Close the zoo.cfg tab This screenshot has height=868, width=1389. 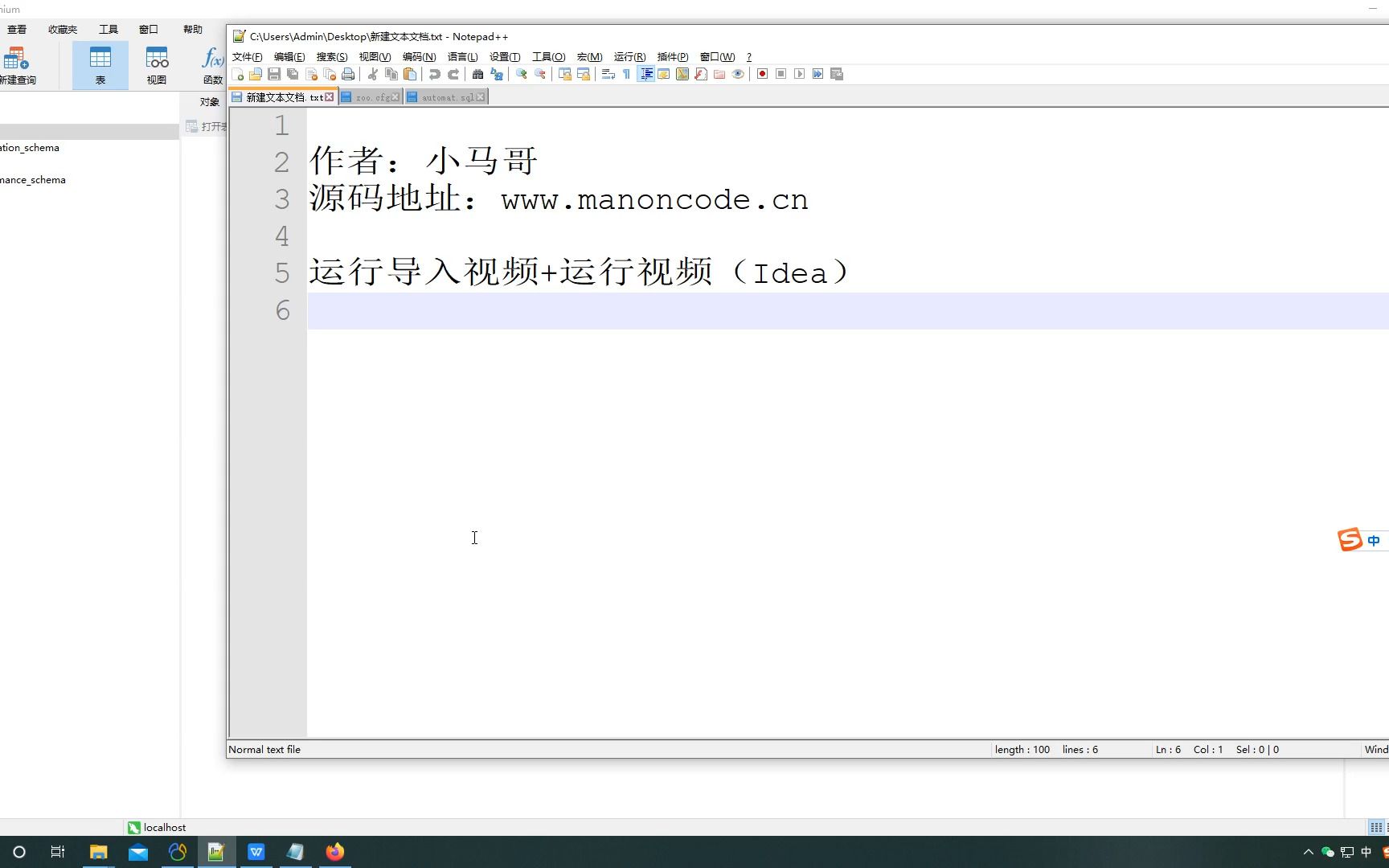(x=395, y=97)
